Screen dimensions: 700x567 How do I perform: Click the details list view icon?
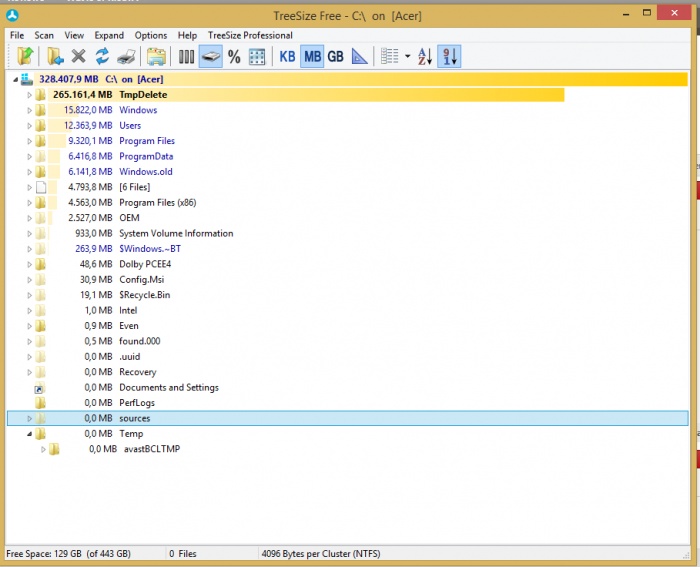point(389,57)
